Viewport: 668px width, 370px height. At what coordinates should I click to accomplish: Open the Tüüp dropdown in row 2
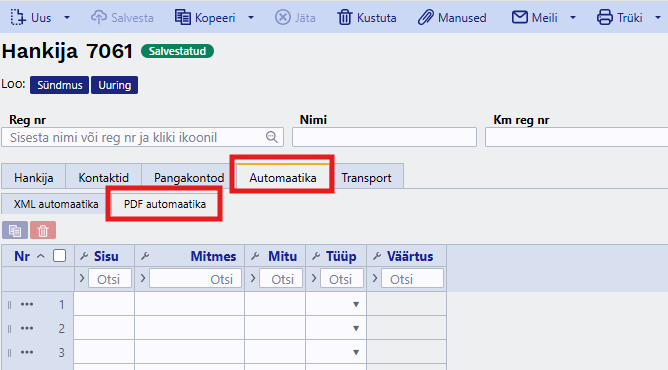pyautogui.click(x=356, y=328)
